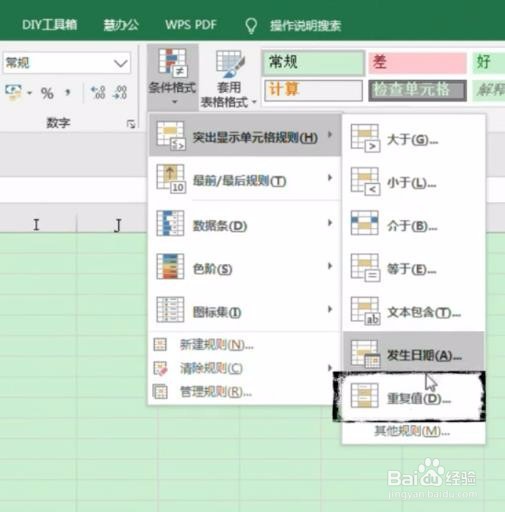Viewport: 505px width, 512px height.
Task: Choose the 等于(E) equal-to rule
Action: point(414,269)
